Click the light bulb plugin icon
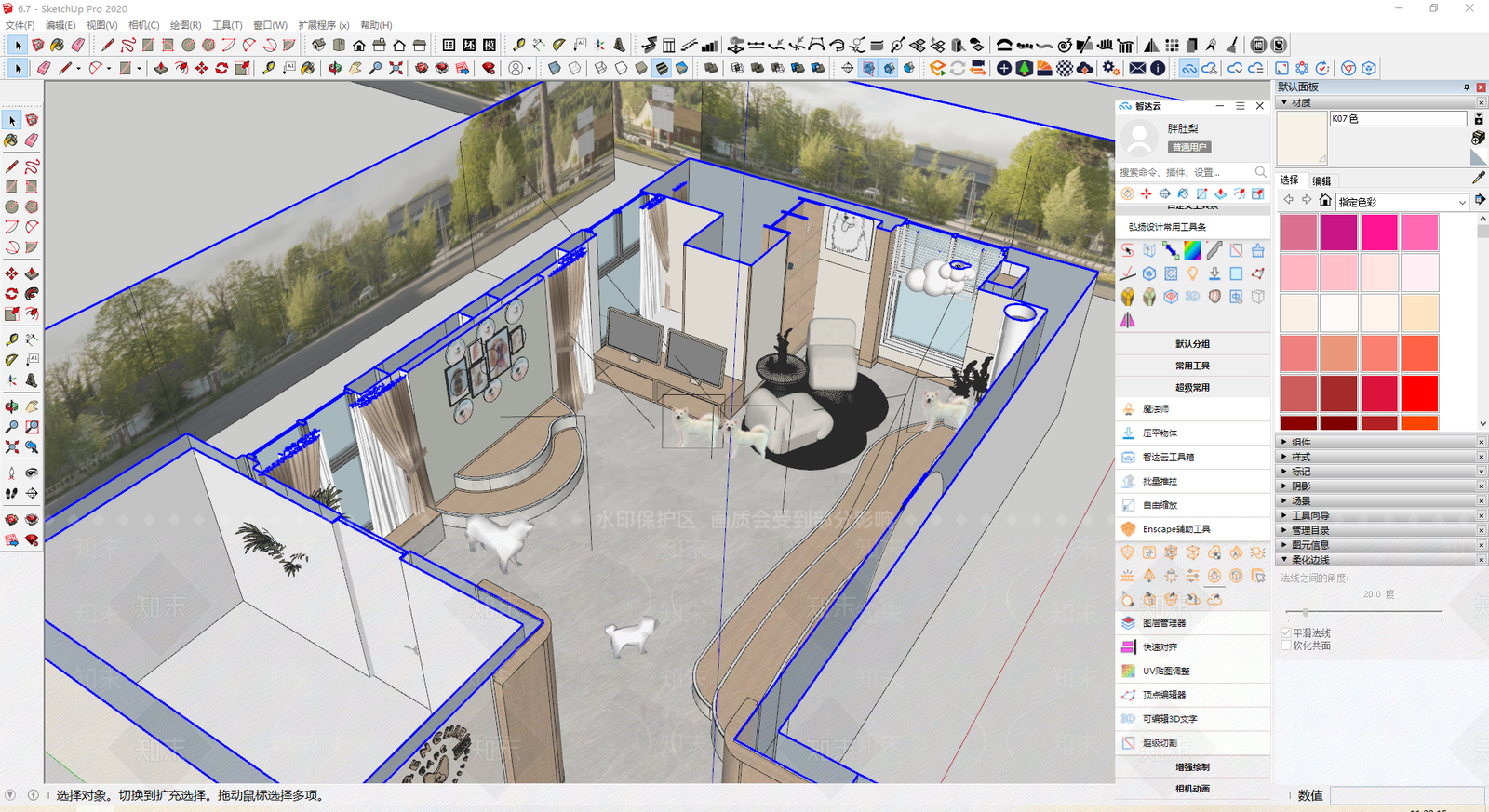1489x812 pixels. (x=1192, y=273)
